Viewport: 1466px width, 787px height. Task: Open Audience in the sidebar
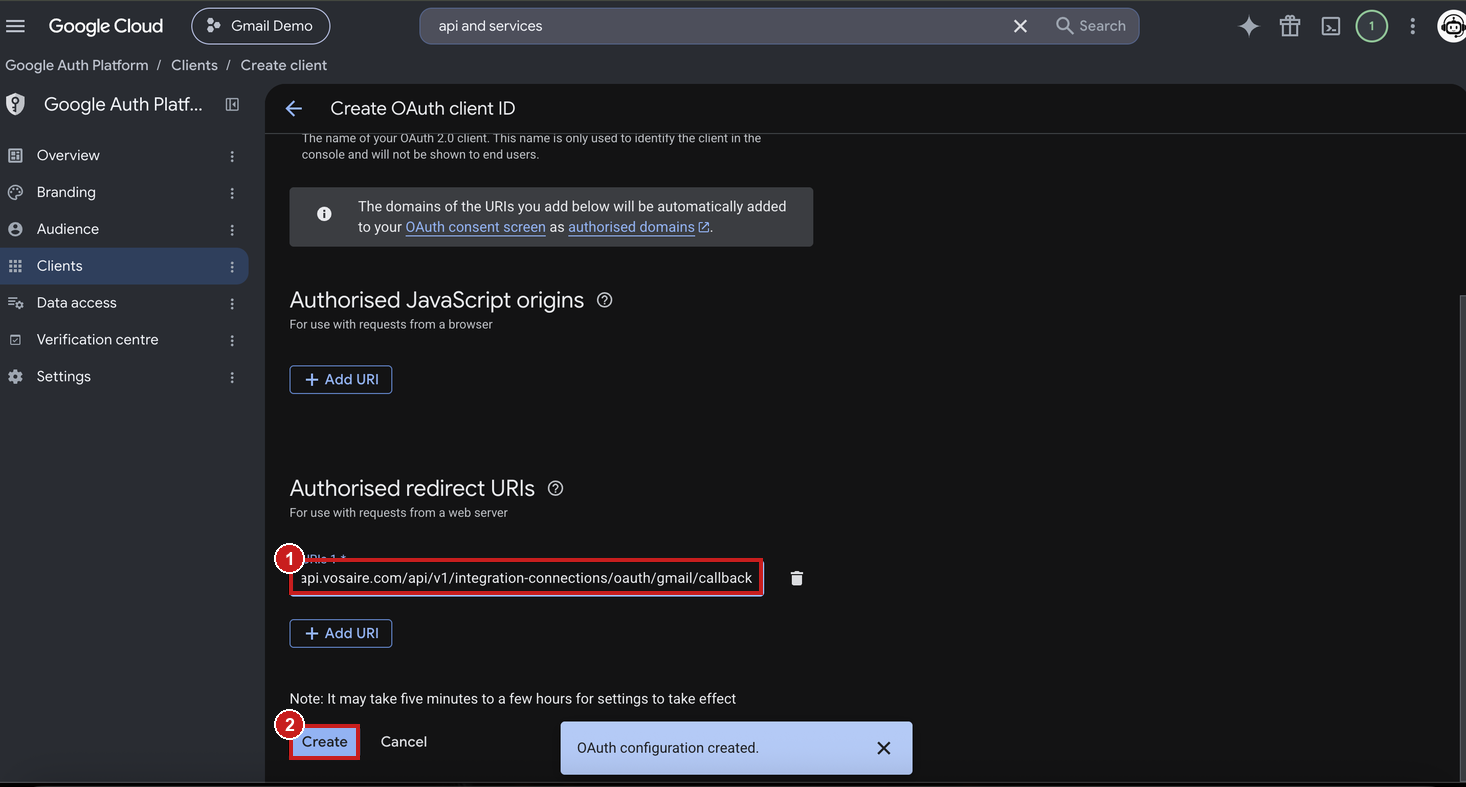pos(124,229)
